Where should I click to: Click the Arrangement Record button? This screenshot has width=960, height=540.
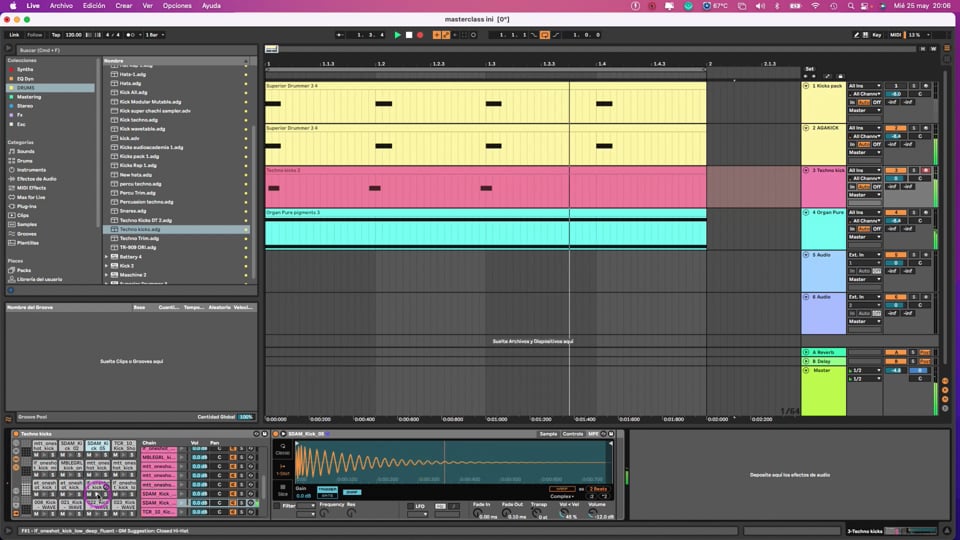click(420, 35)
